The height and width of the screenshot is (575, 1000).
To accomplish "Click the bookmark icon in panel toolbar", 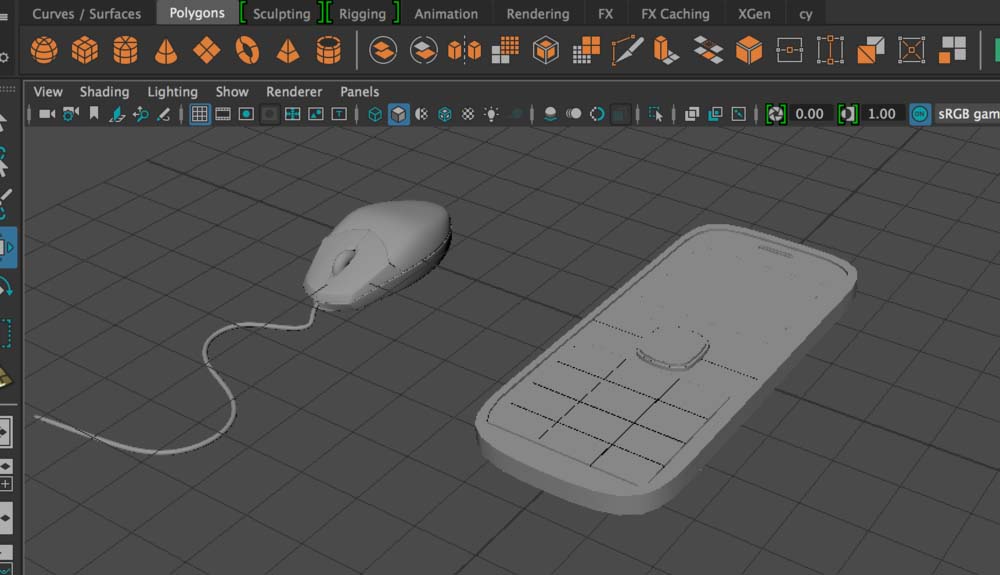I will [95, 114].
